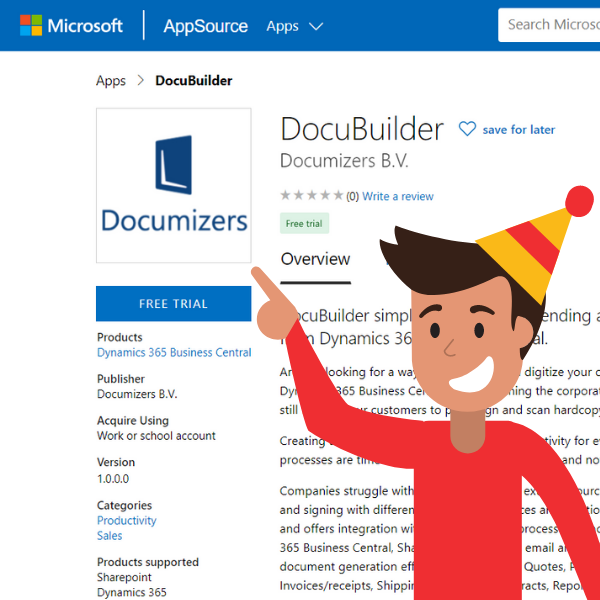Open Dynamics 365 Business Central product link
The height and width of the screenshot is (600, 600).
(x=174, y=352)
